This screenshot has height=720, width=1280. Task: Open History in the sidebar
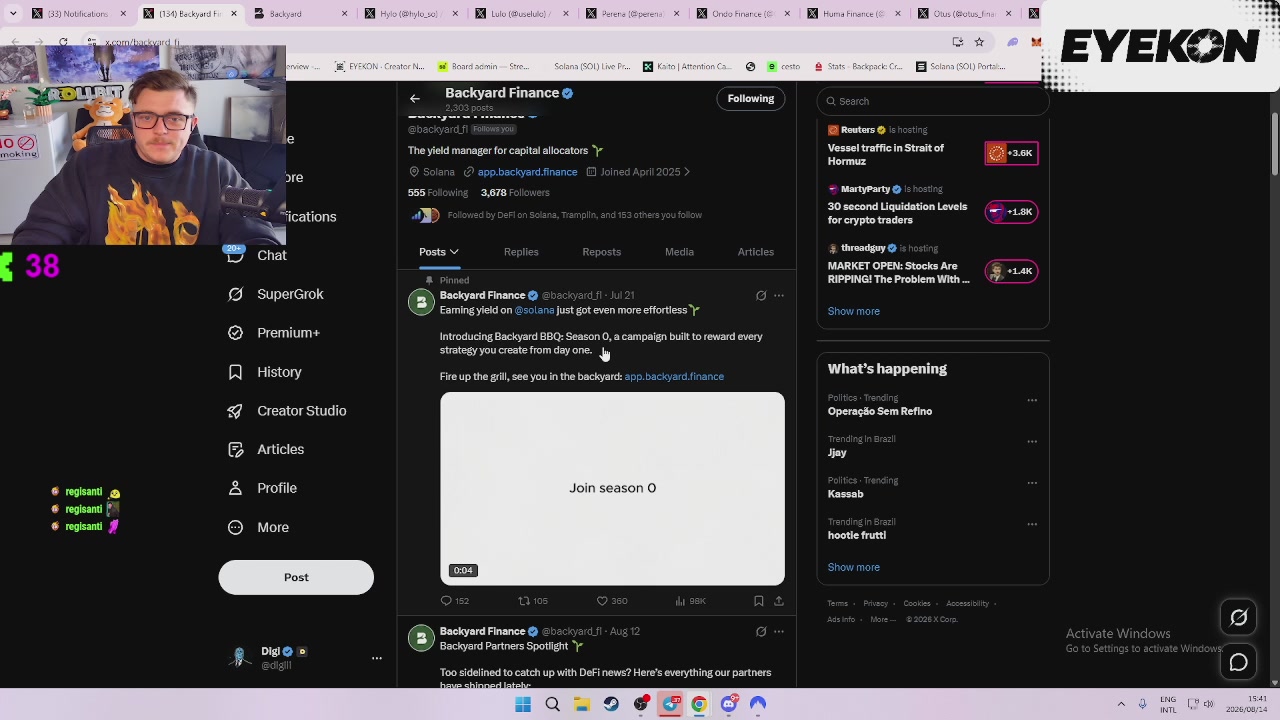click(x=265, y=372)
